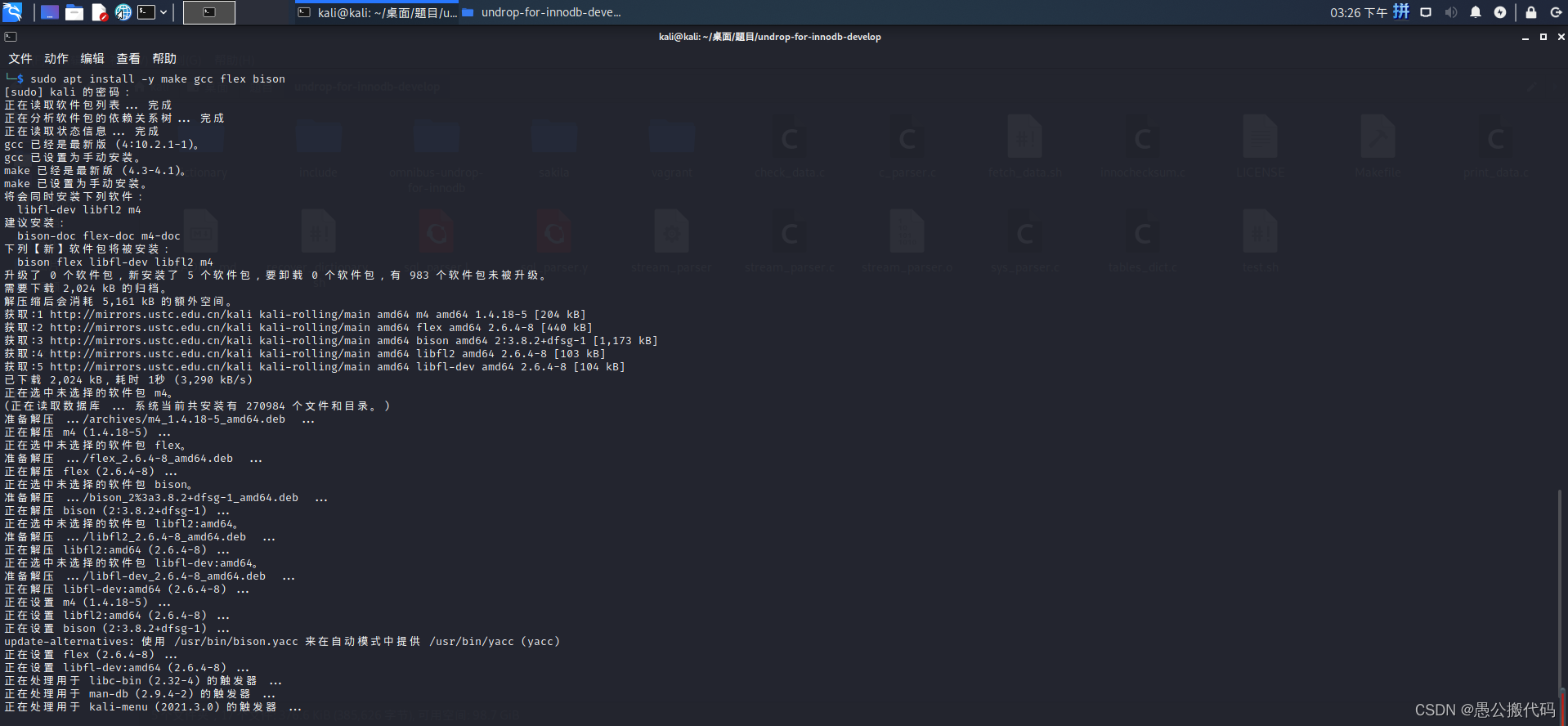Click the 'libfl-dev libfl2 m4' line
Screen dimensions: 1568x726
(x=79, y=210)
